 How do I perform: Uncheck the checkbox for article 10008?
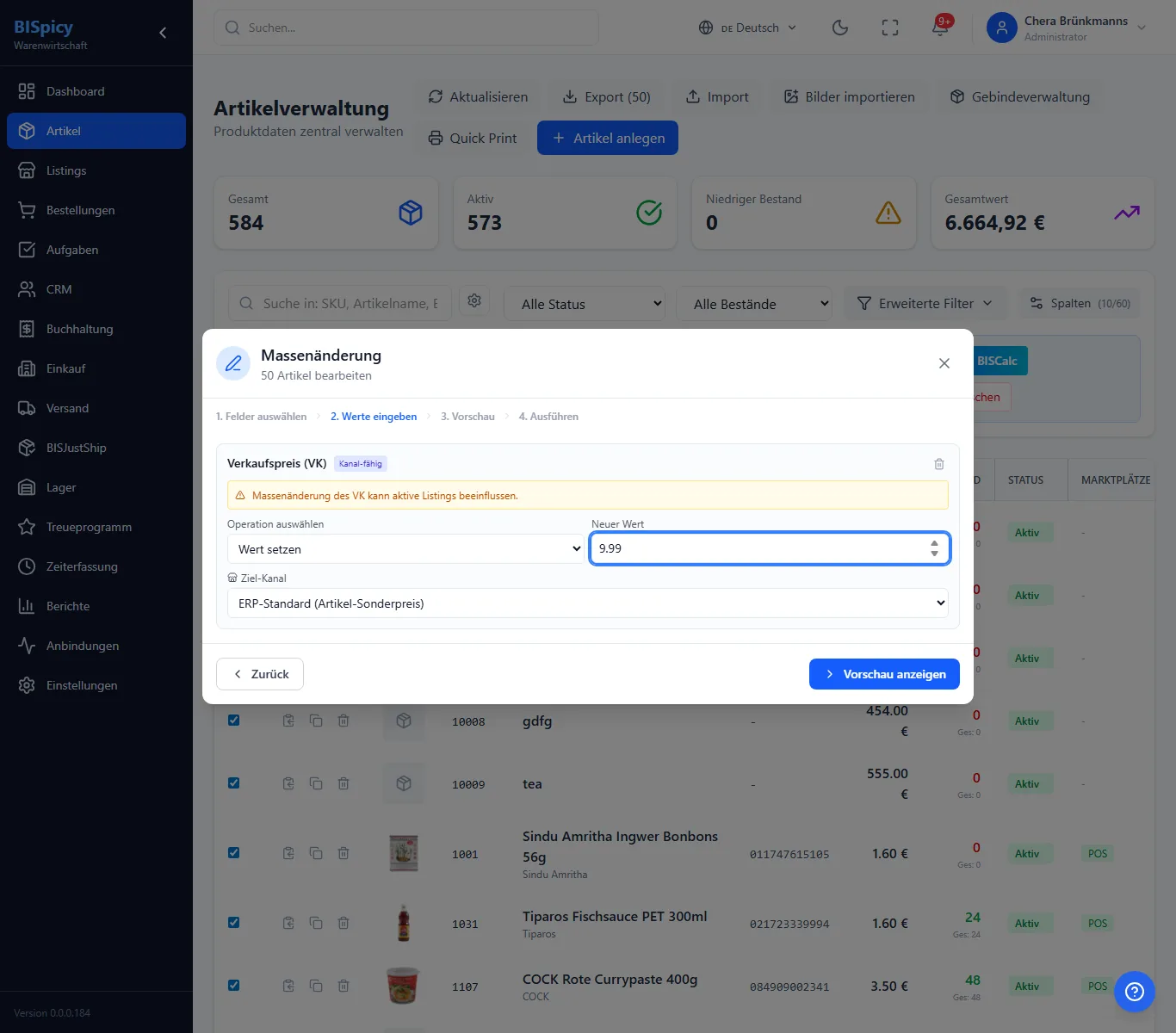pos(233,720)
